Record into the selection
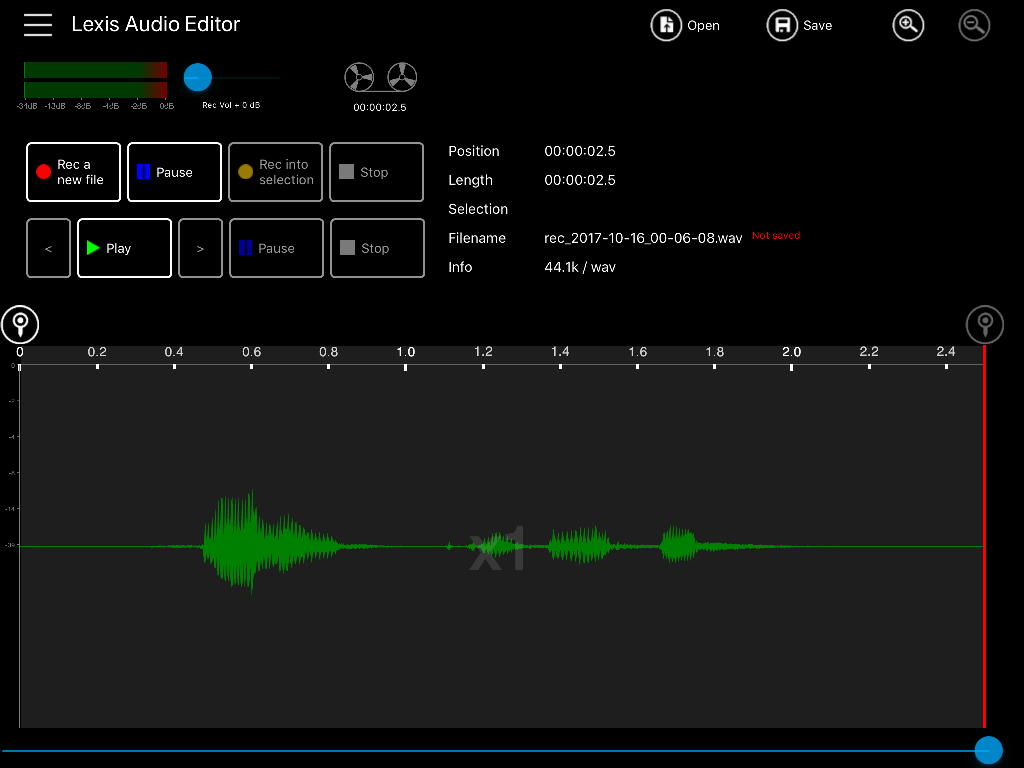 pos(276,172)
